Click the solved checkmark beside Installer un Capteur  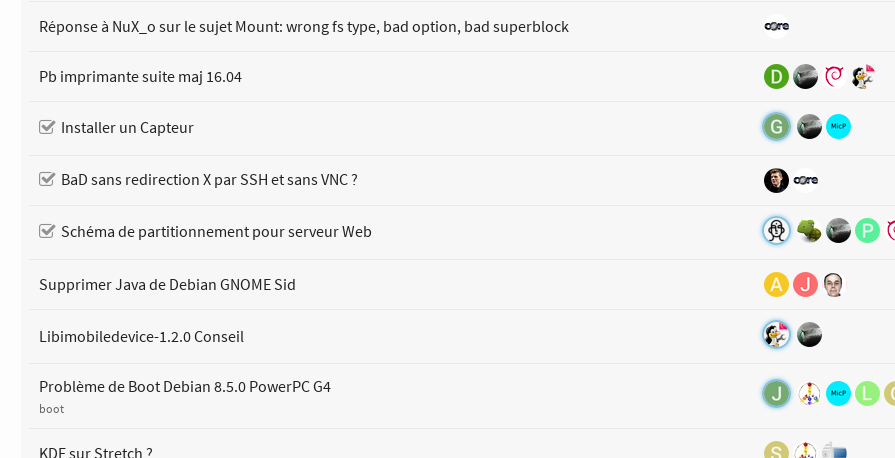coord(47,127)
